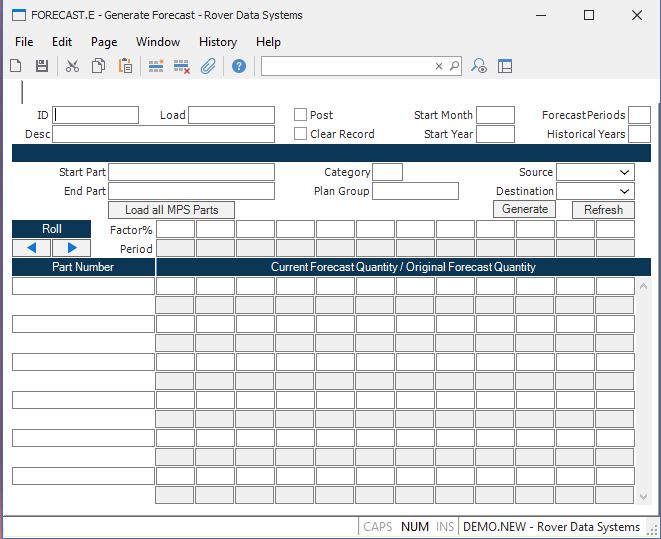Screen dimensions: 661x539
Task: Click the Save disk icon
Action: [42, 66]
